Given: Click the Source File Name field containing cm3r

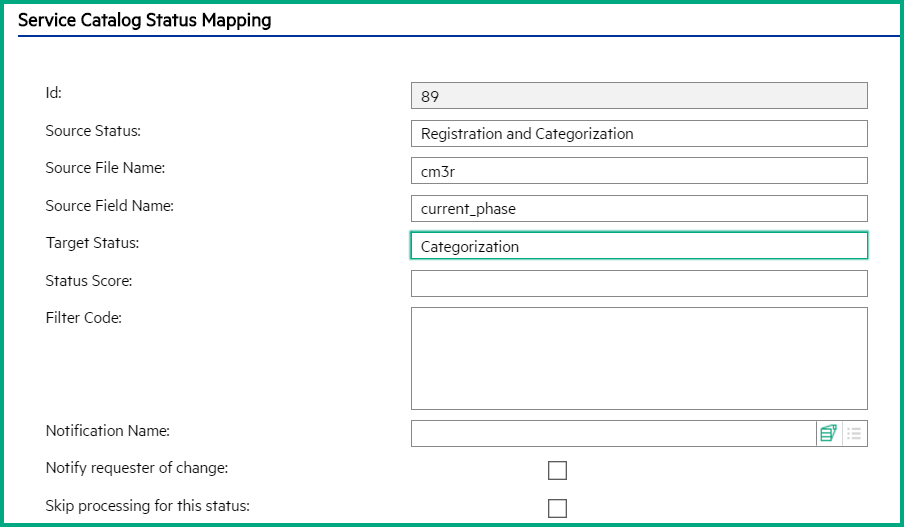Looking at the screenshot, I should point(639,171).
